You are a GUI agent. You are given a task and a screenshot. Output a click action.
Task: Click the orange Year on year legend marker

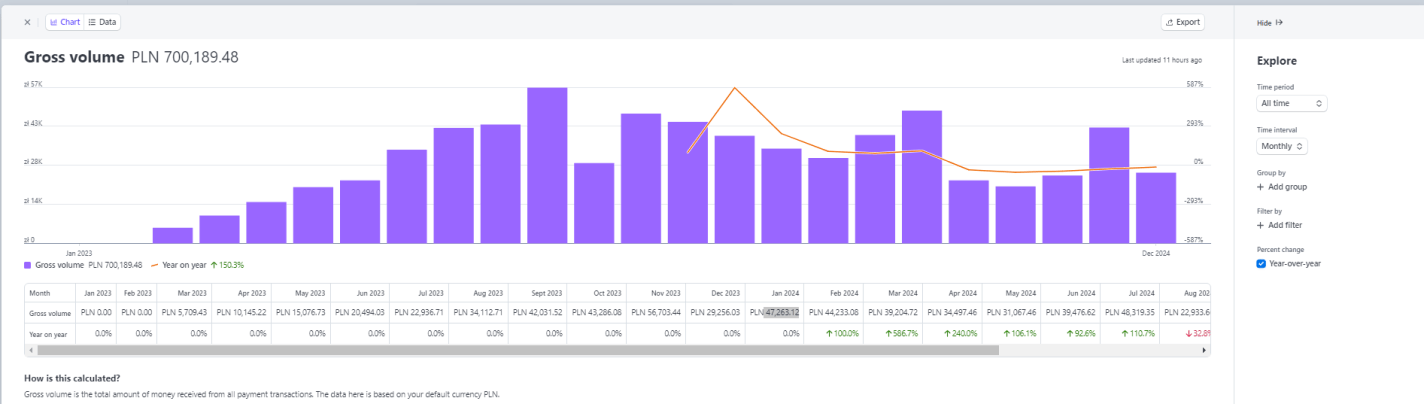tap(154, 265)
